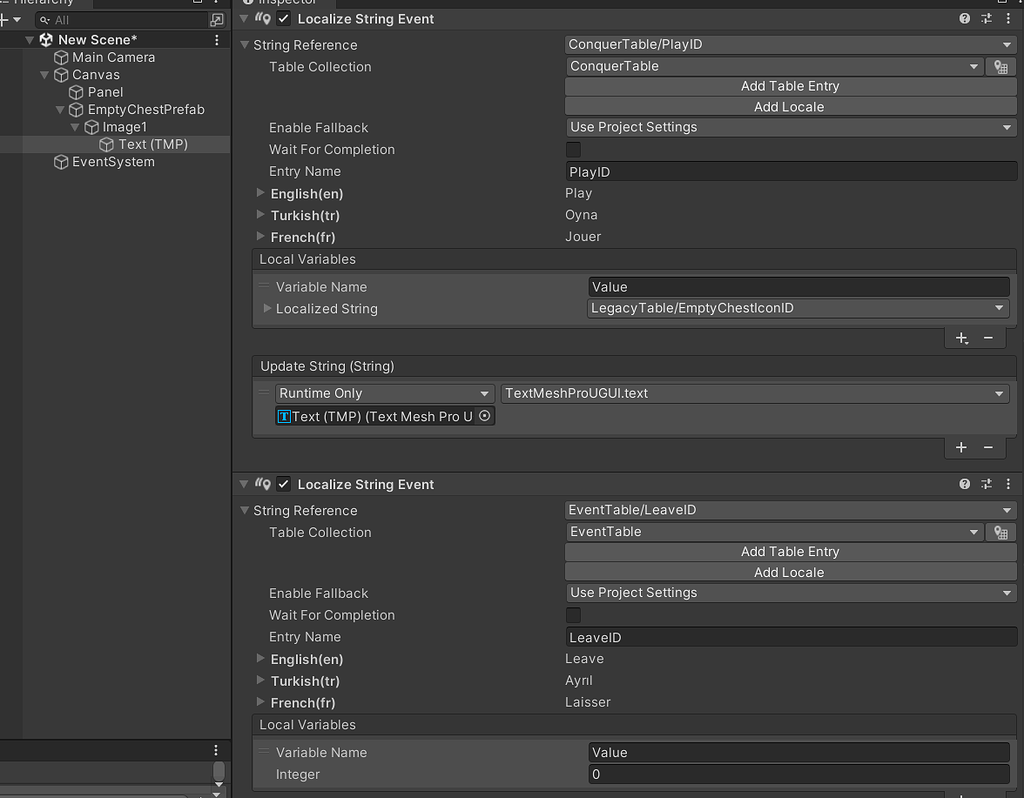
Task: Click the LeaveID Entry Name field
Action: click(x=790, y=638)
